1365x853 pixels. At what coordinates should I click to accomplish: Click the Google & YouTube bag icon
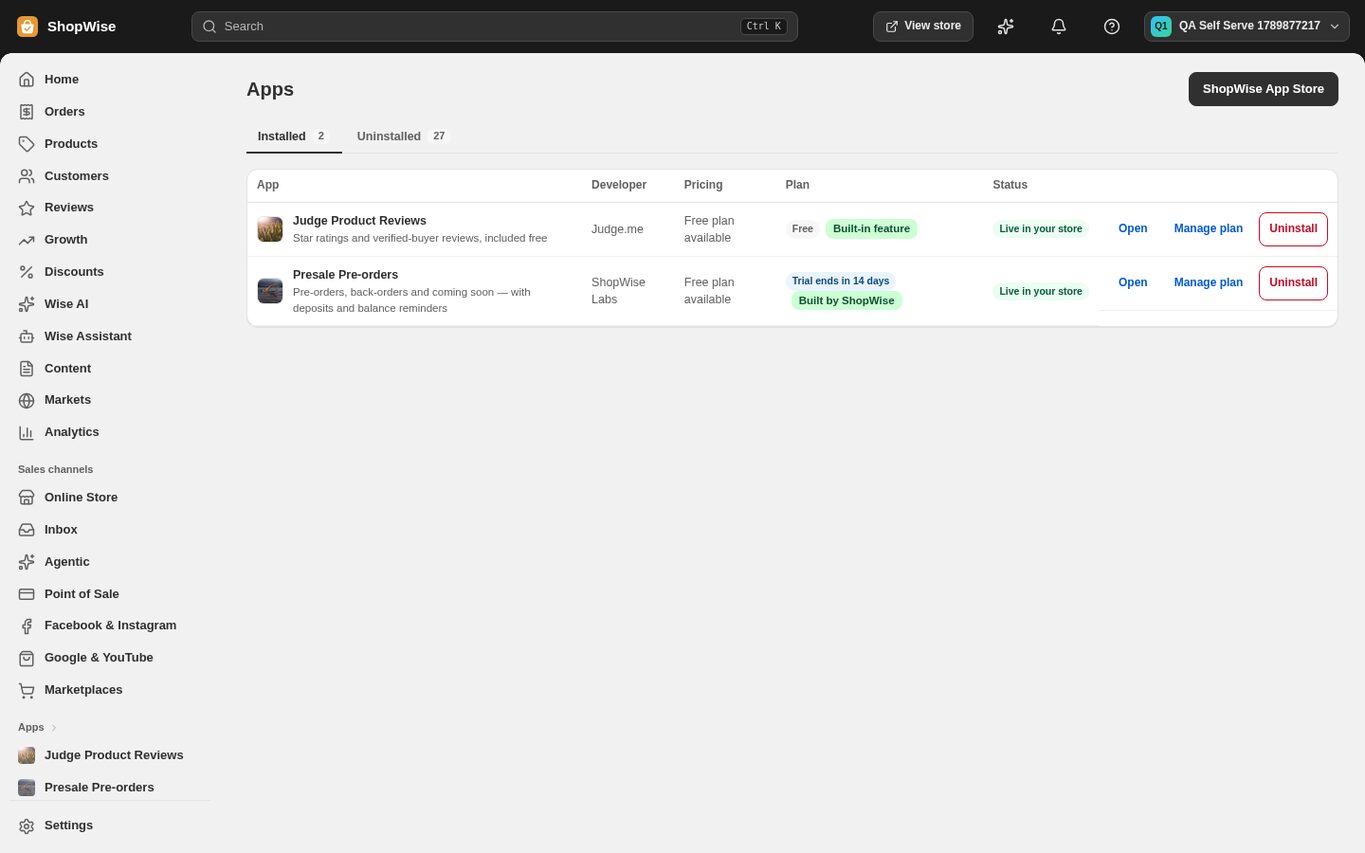[27, 658]
